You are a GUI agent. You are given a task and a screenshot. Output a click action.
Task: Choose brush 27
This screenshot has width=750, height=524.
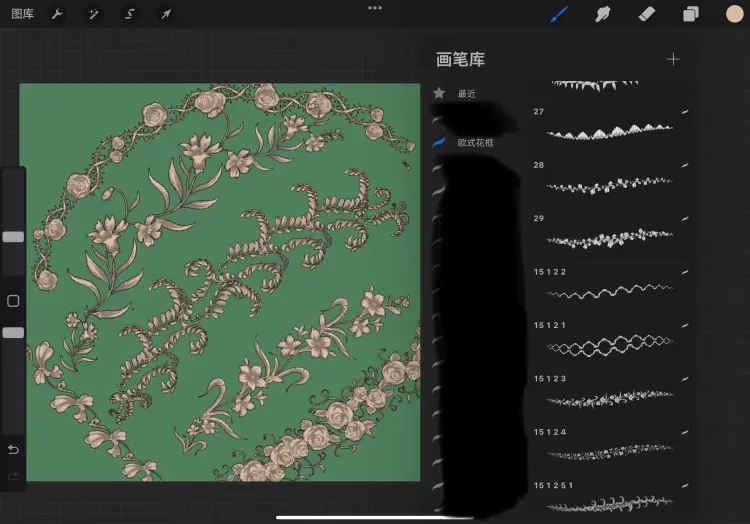tap(611, 124)
